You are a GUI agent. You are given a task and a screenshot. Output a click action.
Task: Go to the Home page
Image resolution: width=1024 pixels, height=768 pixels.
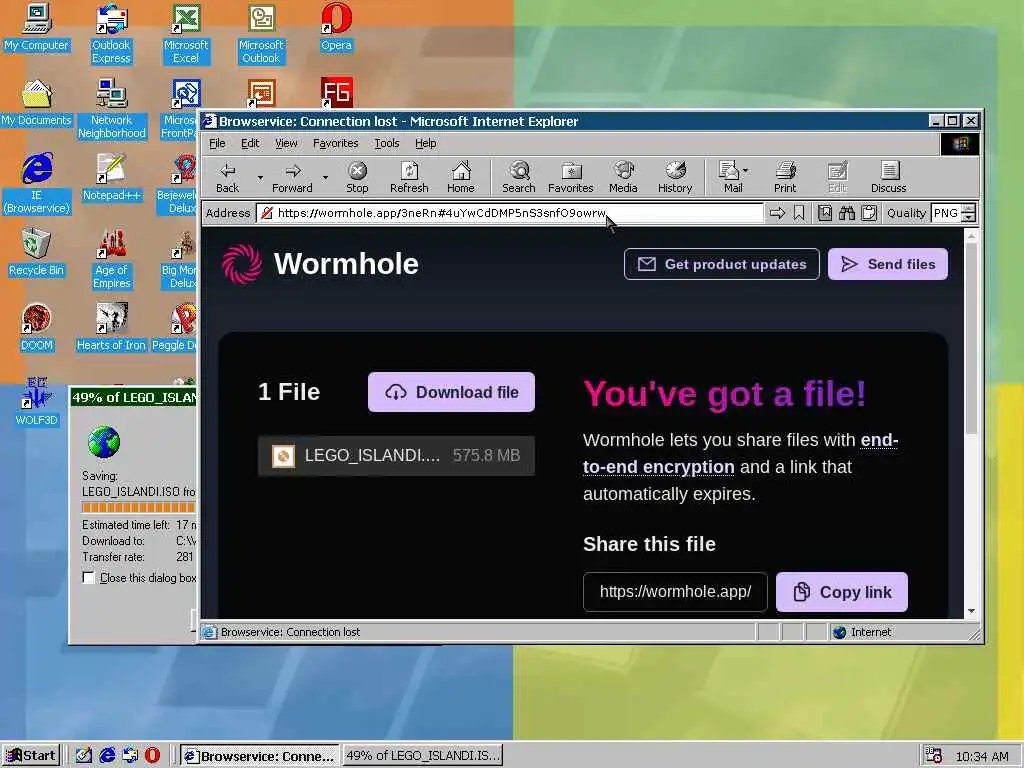(461, 177)
